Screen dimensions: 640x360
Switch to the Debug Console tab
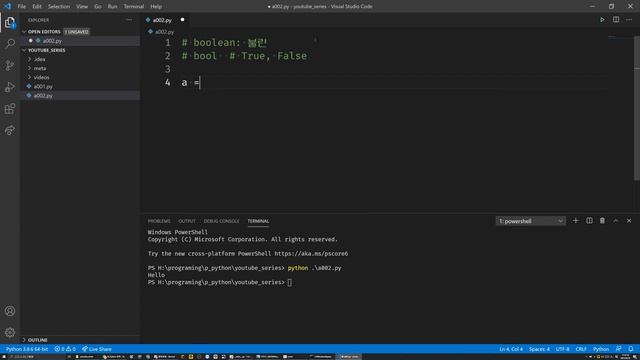(222, 221)
